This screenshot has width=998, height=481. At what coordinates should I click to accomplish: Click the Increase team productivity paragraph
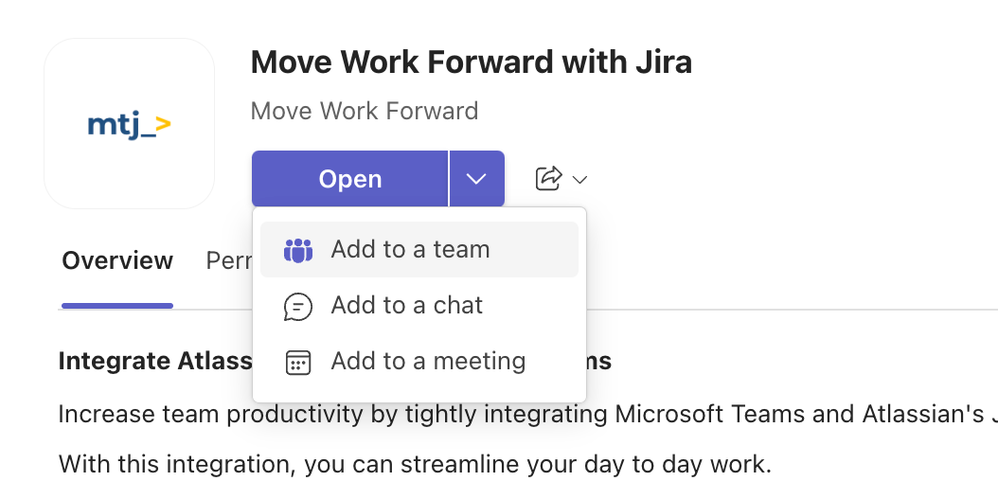[x=528, y=414]
